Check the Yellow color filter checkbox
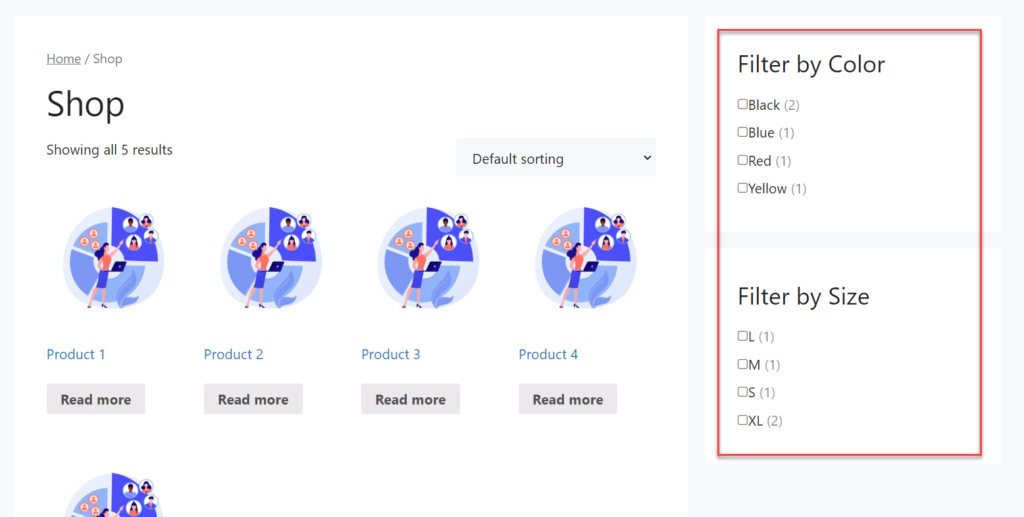The width and height of the screenshot is (1024, 517). (x=743, y=188)
